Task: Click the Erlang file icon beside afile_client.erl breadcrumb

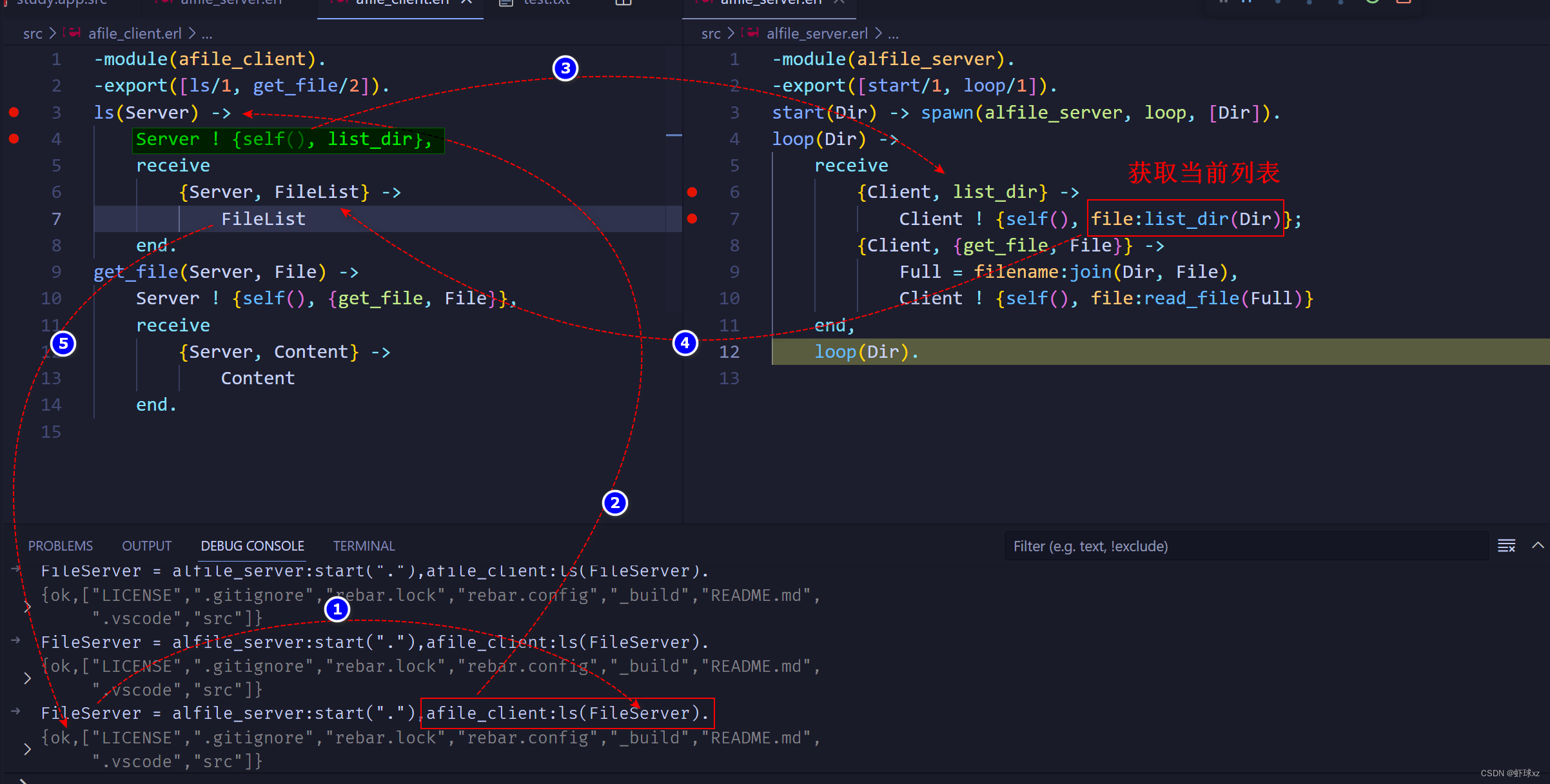Action: point(72,33)
